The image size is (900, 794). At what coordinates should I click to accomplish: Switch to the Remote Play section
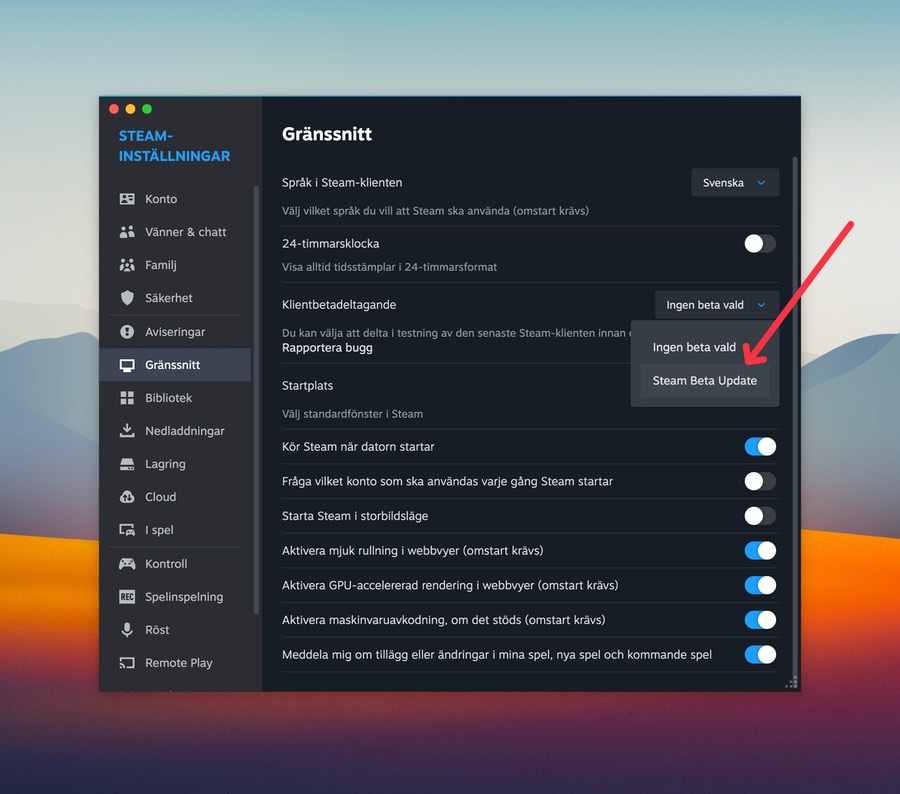click(178, 663)
